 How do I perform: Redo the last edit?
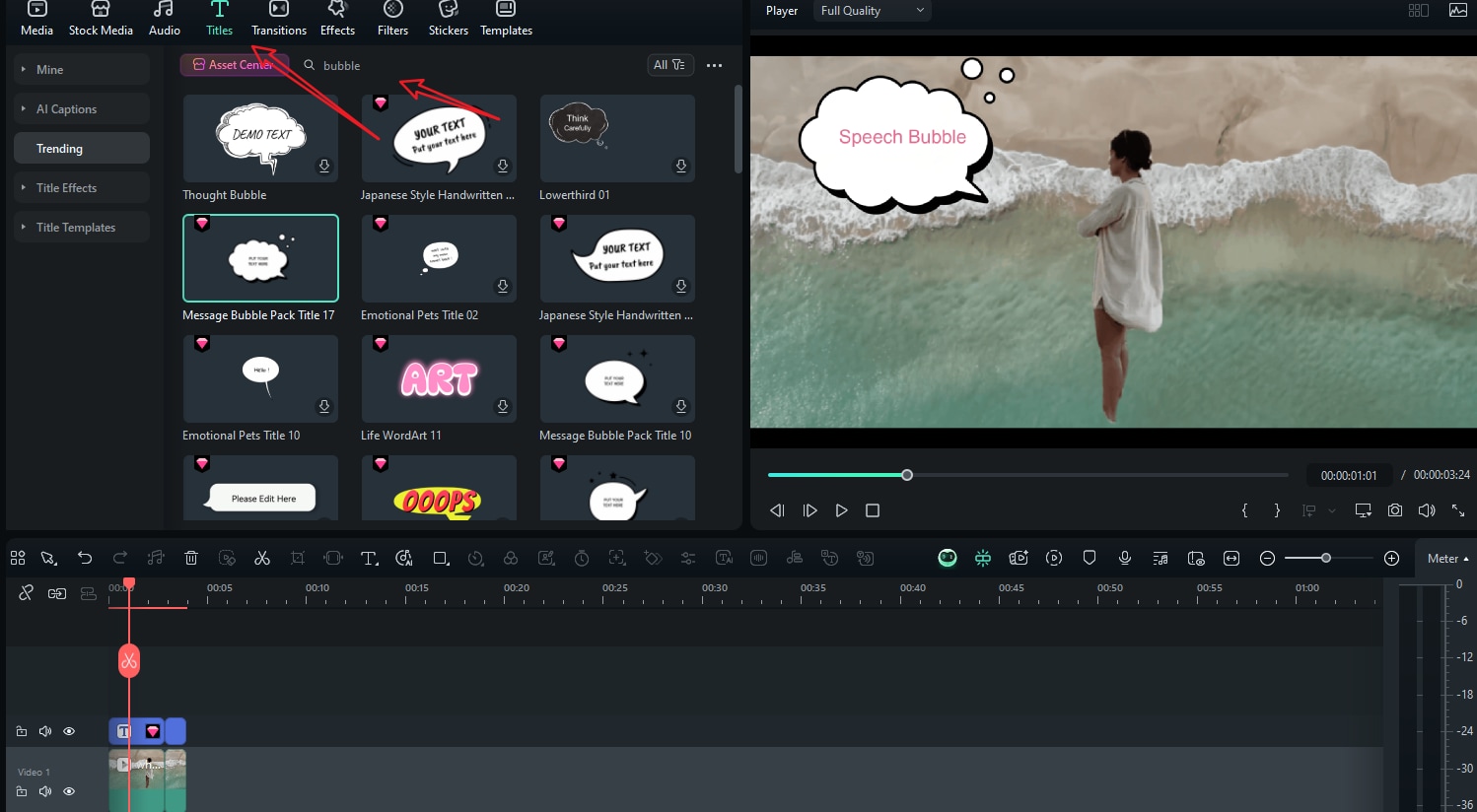click(x=120, y=558)
